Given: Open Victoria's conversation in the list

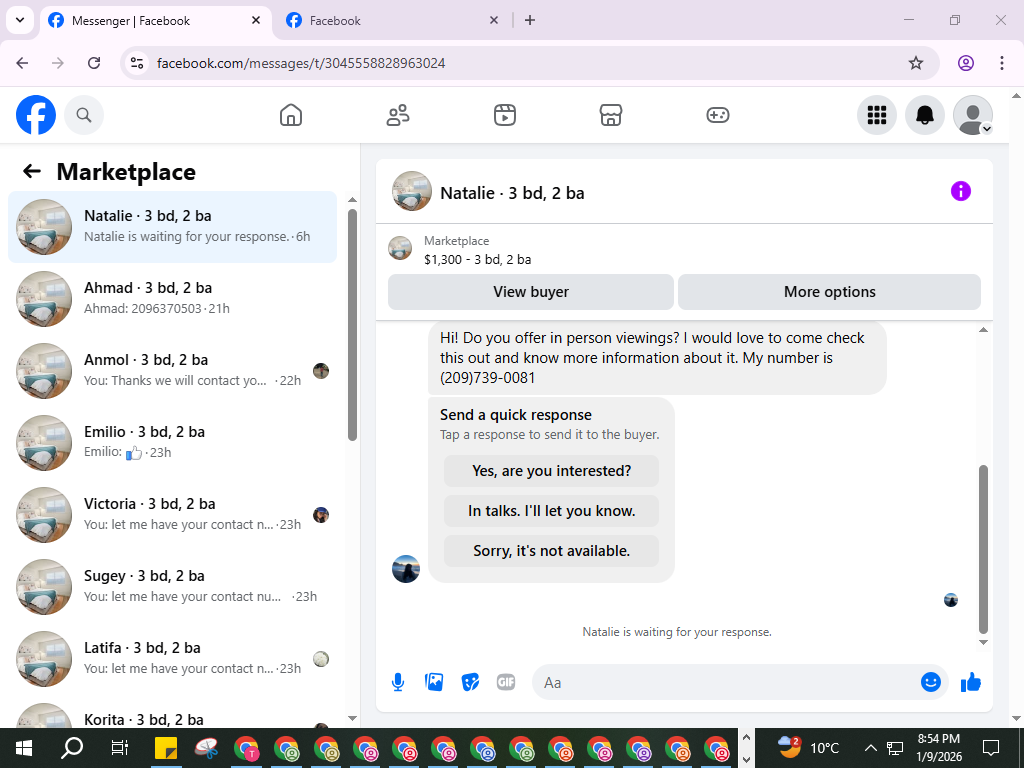Looking at the screenshot, I should 172,514.
